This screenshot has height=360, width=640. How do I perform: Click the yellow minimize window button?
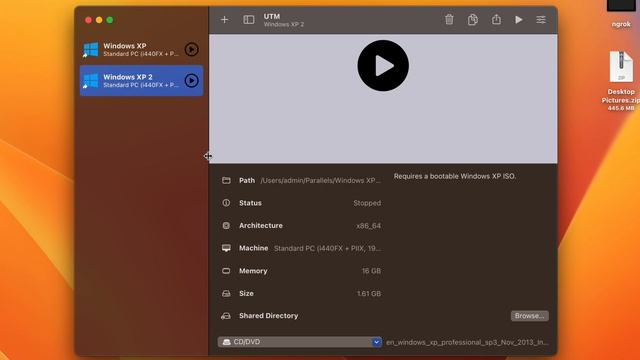click(x=99, y=20)
